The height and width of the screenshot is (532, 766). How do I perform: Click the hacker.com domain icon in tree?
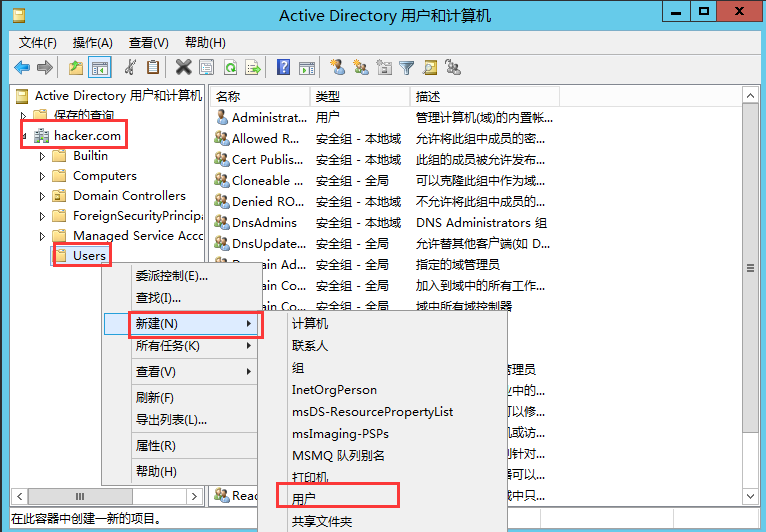coord(42,135)
